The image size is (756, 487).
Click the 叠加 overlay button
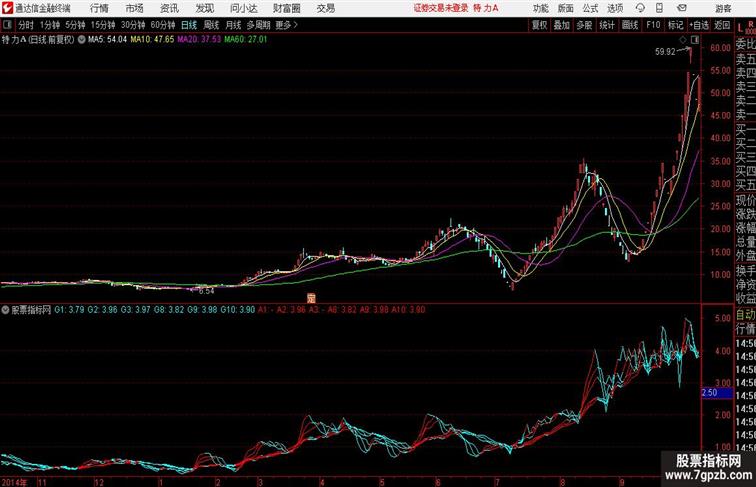561,25
